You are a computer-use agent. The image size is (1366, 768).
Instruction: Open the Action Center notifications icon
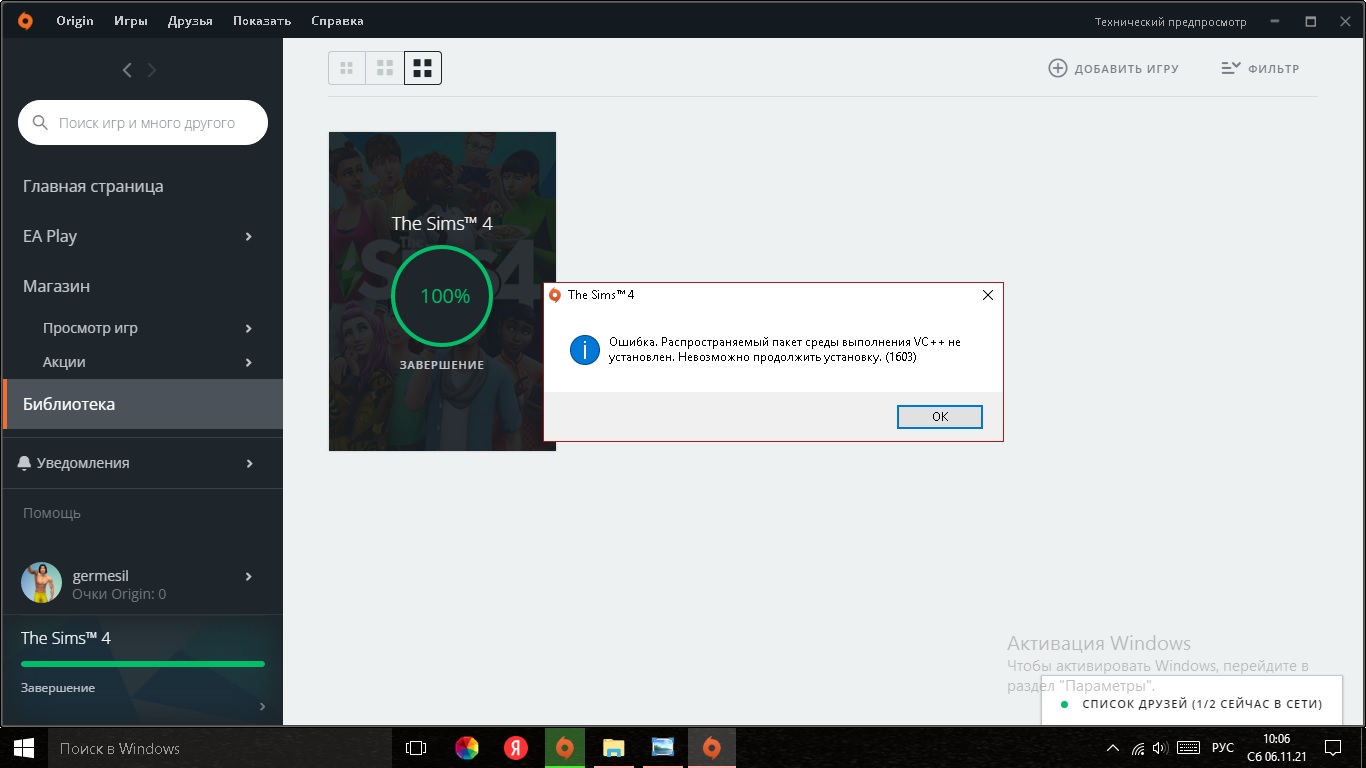pos(1333,748)
